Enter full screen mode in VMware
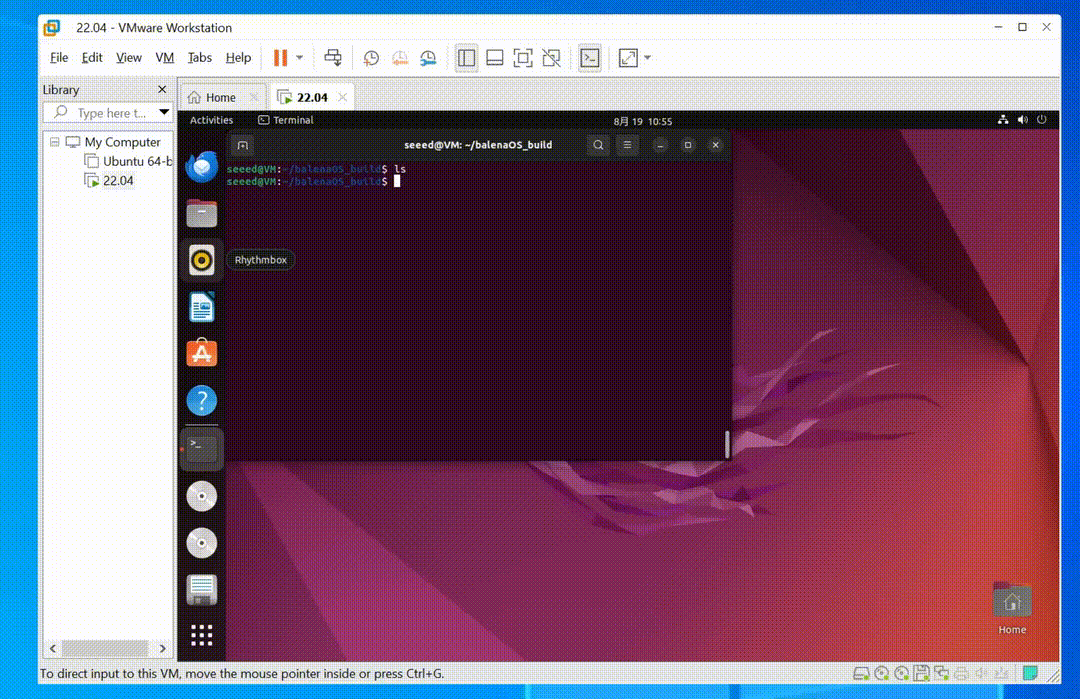The width and height of the screenshot is (1080, 699). [x=522, y=58]
